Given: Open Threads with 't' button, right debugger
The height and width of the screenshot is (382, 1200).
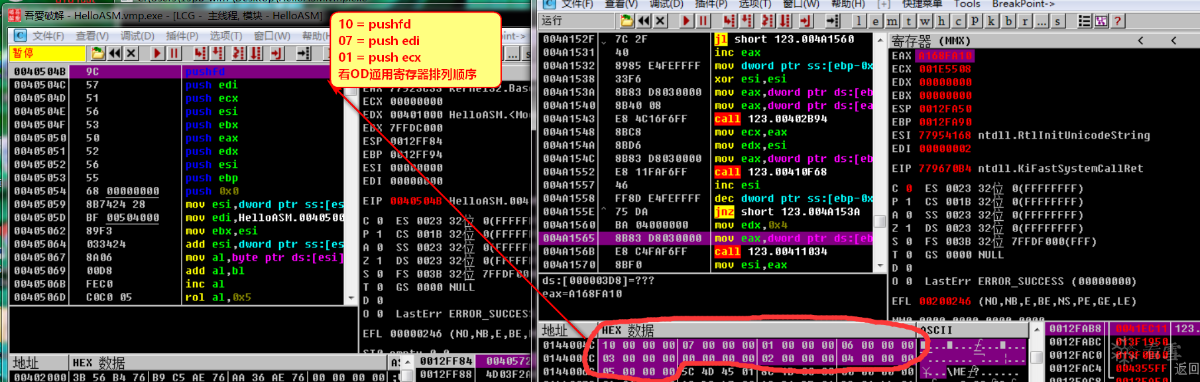Looking at the screenshot, I should pyautogui.click(x=908, y=21).
